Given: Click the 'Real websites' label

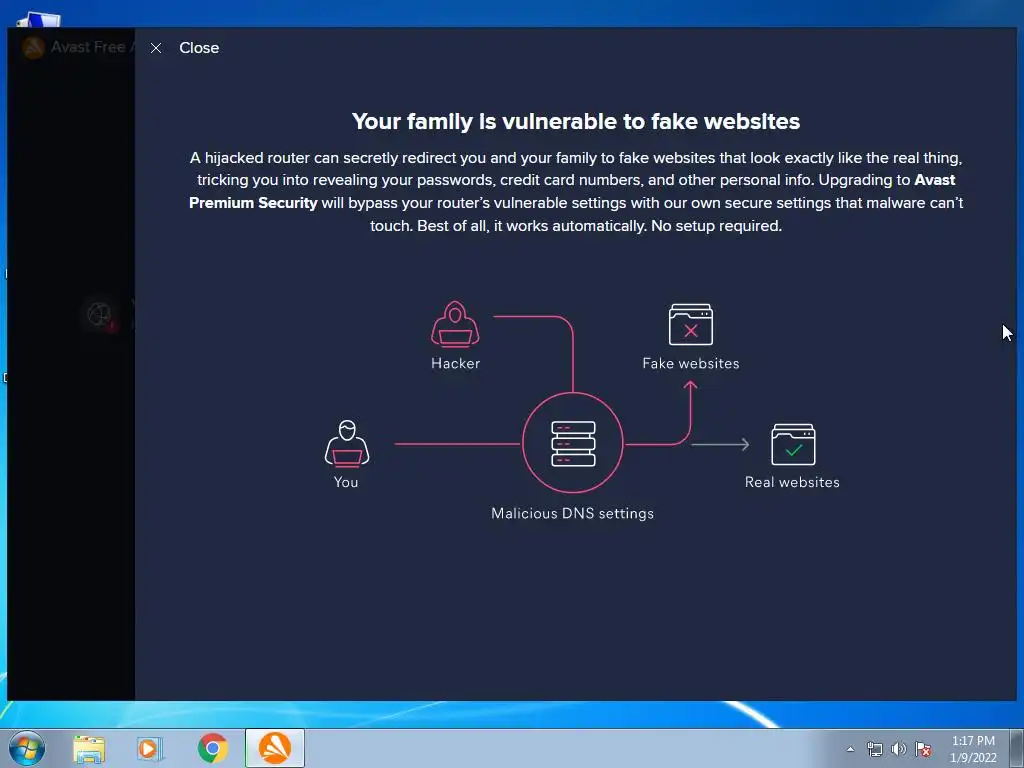Looking at the screenshot, I should coord(792,482).
